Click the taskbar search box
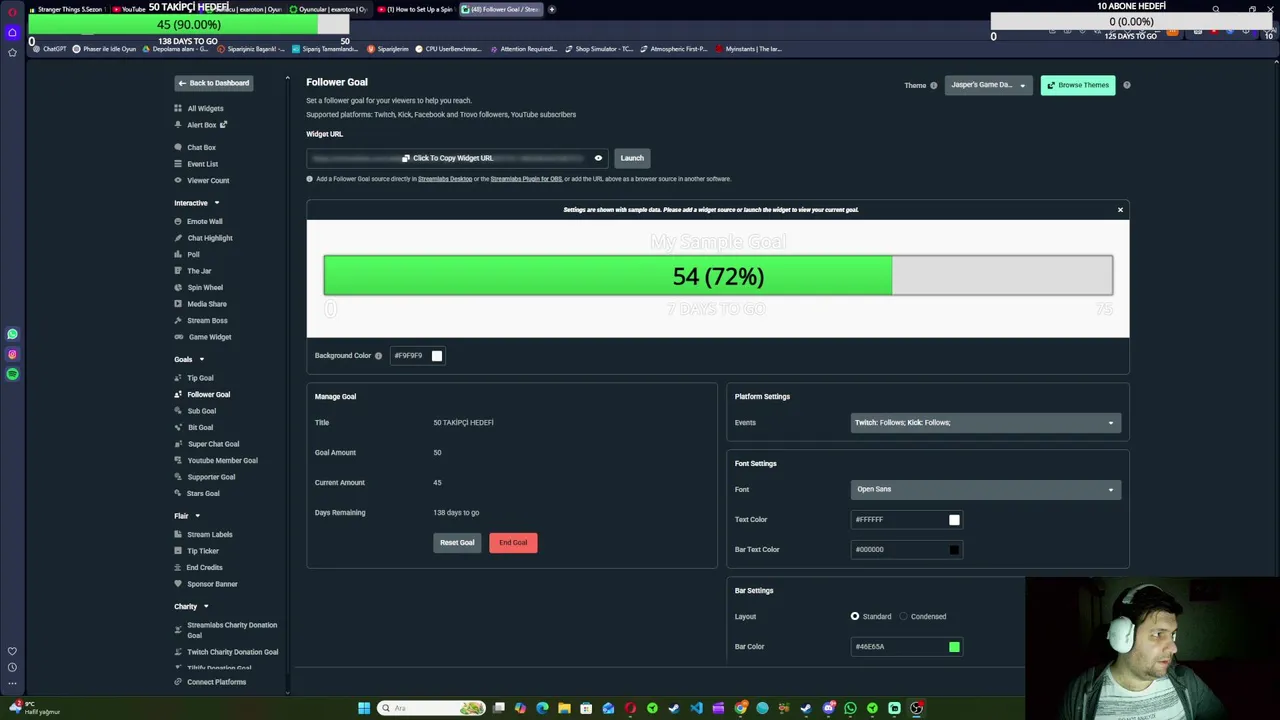 coord(431,708)
